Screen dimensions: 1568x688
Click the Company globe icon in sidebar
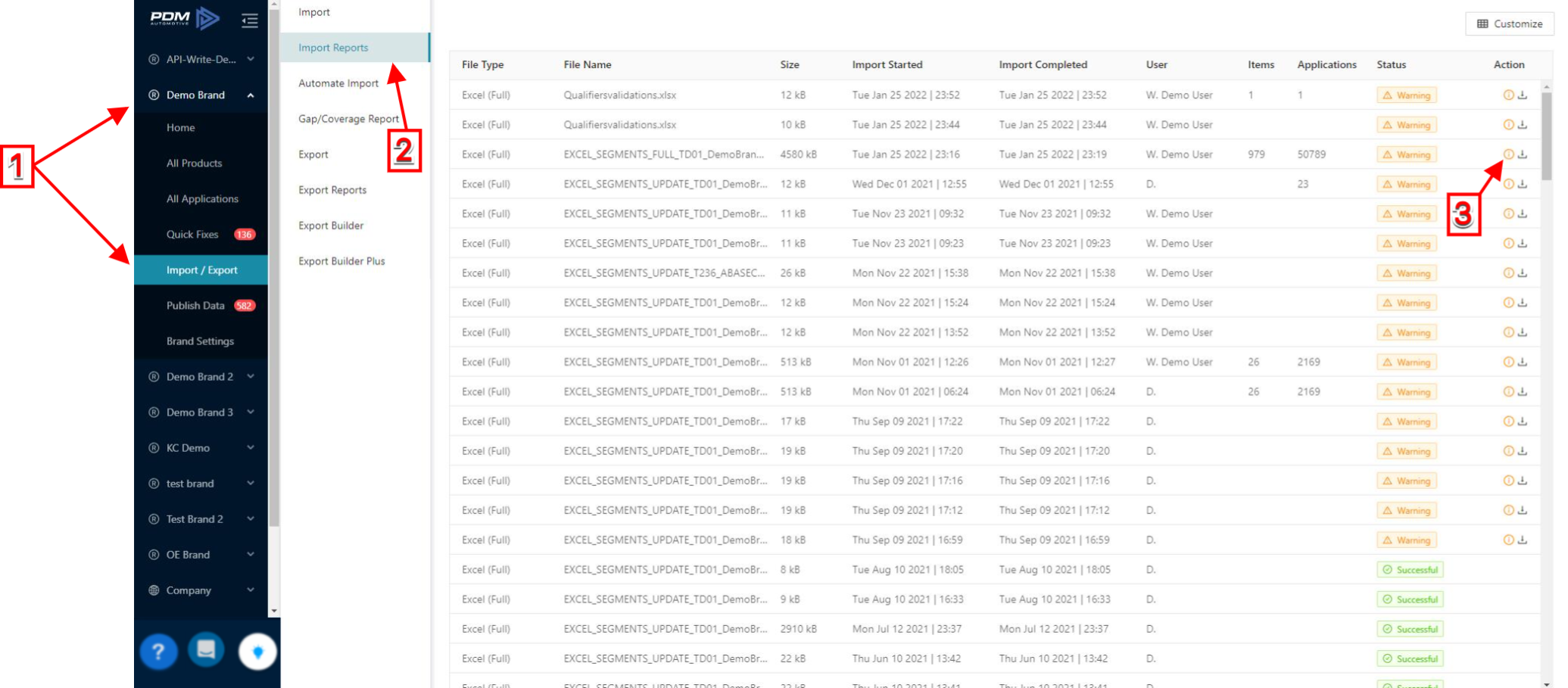[154, 590]
